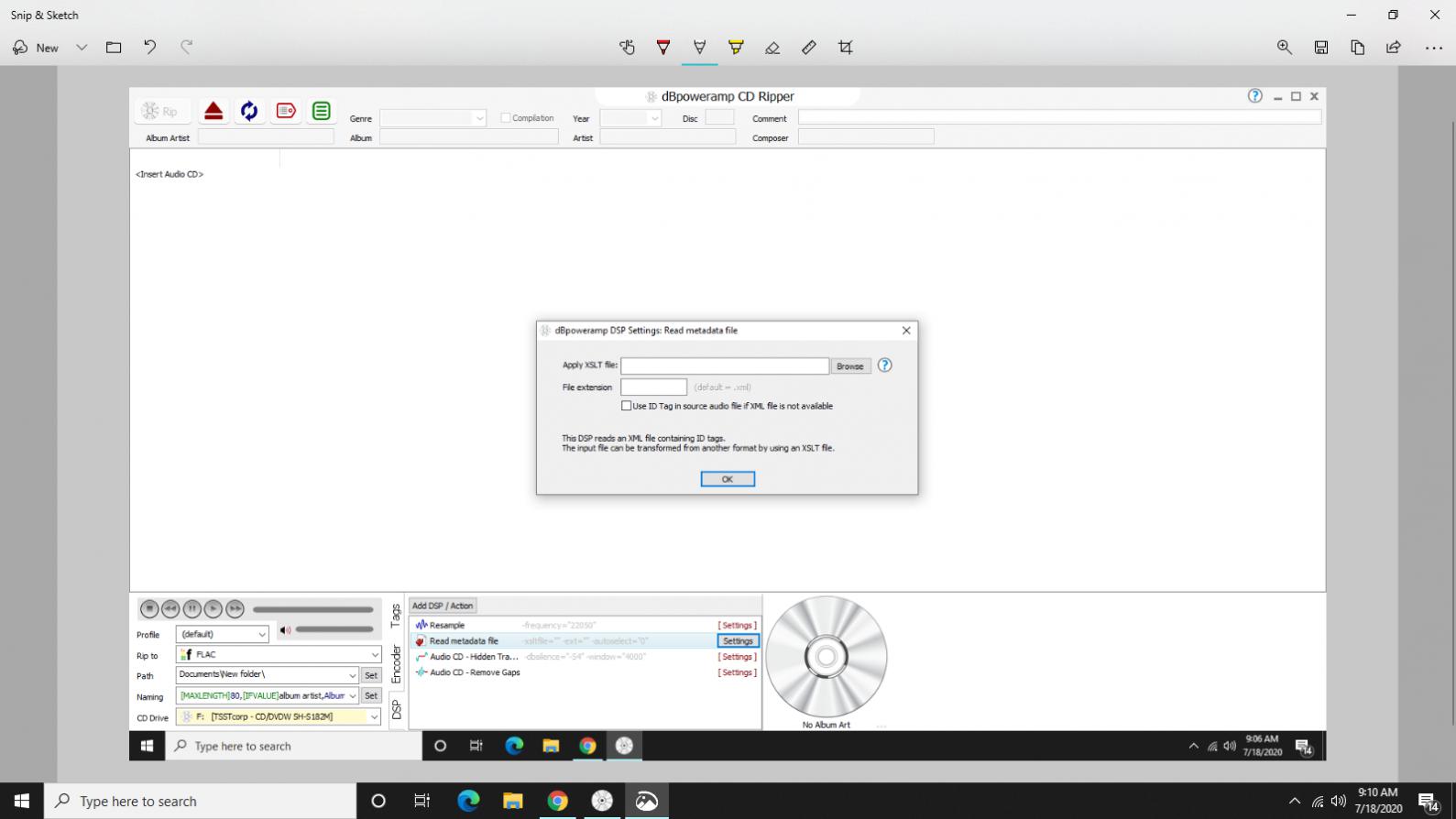Toggle the Ruler tool

coord(808,48)
